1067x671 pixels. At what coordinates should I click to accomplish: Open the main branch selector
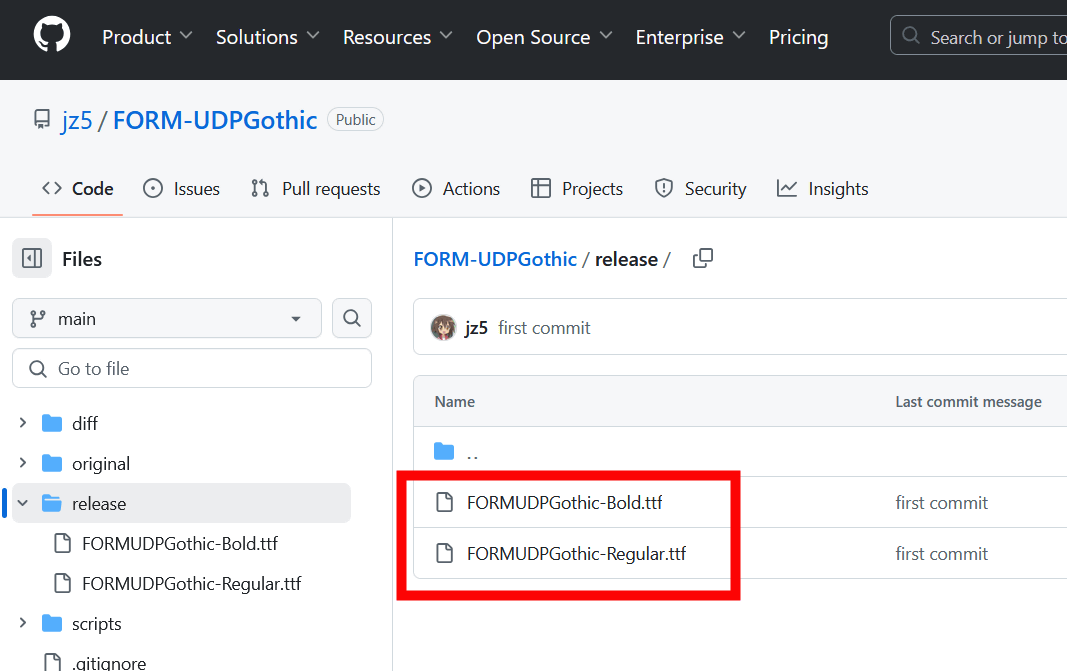pos(167,318)
